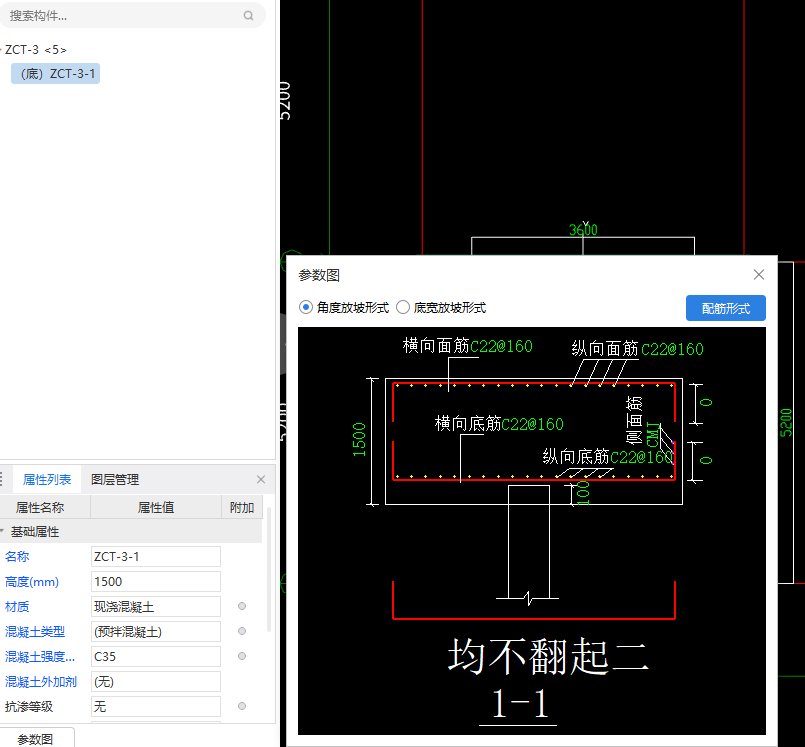This screenshot has height=747, width=805.
Task: Switch to the 图层管理 tab
Action: [x=115, y=480]
